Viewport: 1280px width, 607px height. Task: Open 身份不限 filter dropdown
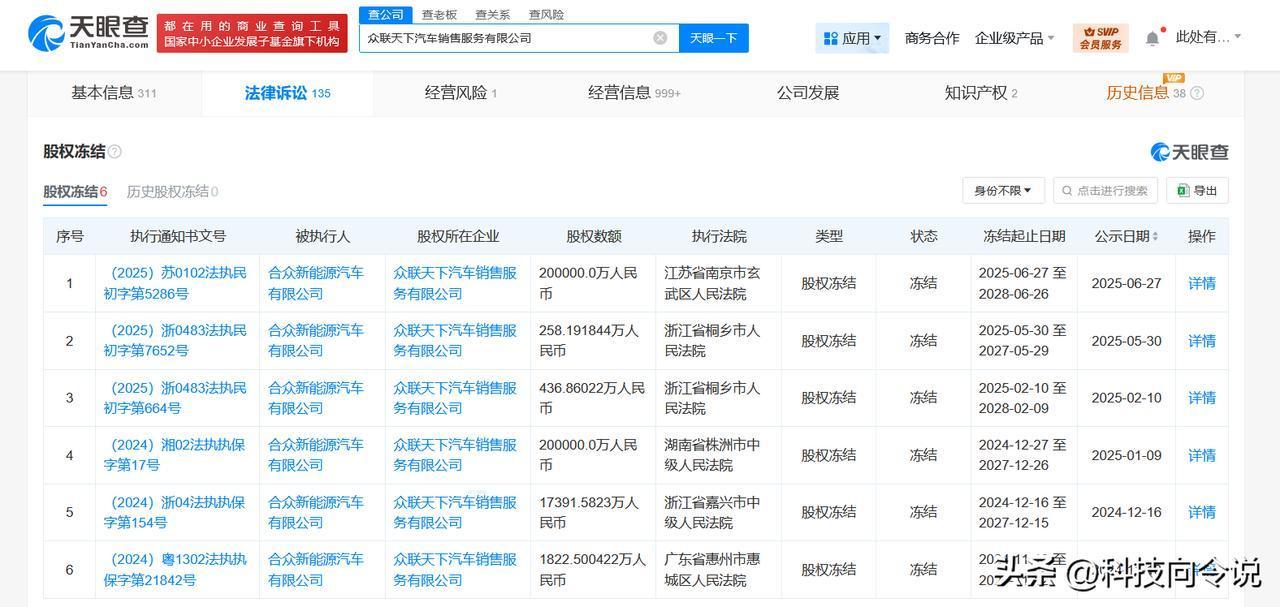(1003, 190)
